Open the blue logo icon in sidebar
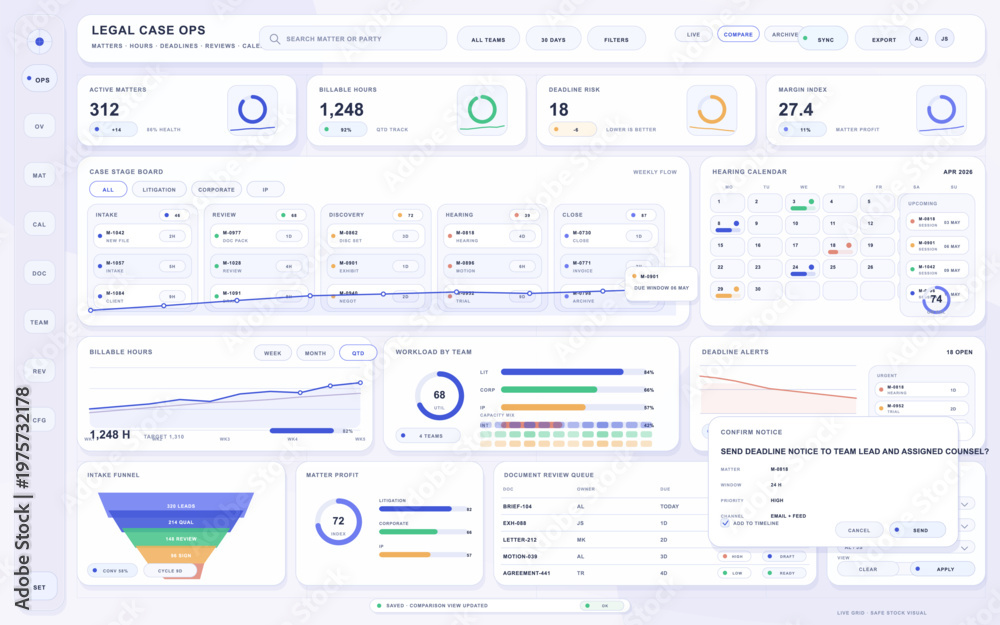This screenshot has width=1000, height=625. 40,41
